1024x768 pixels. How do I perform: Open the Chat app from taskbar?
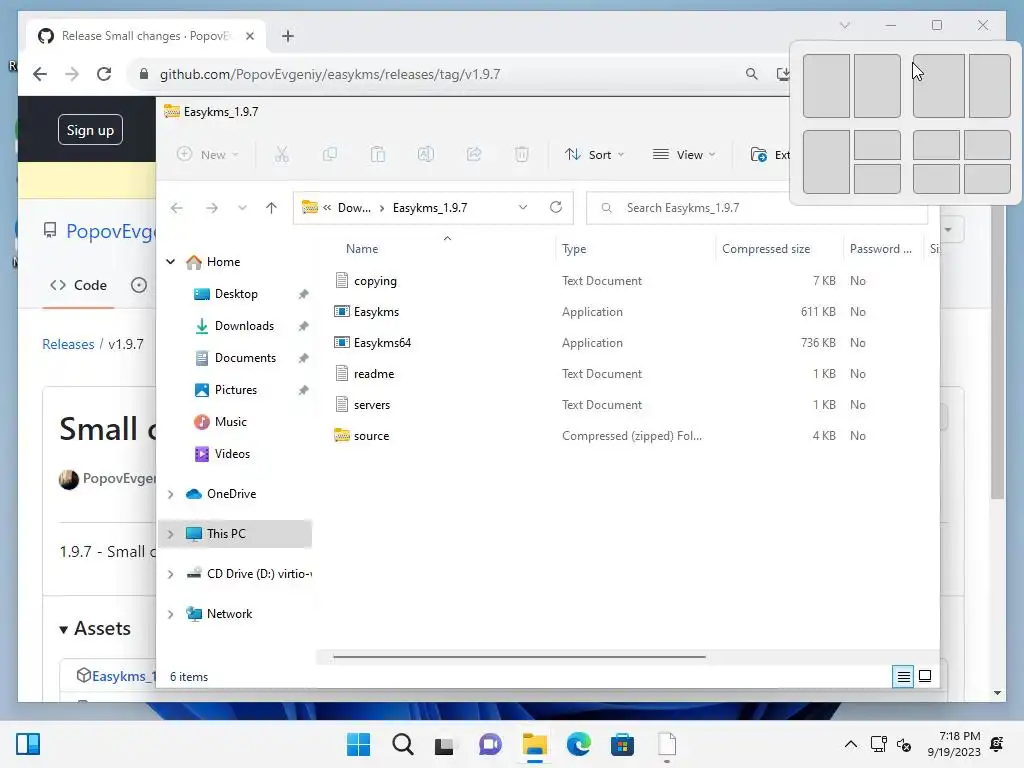tap(490, 744)
